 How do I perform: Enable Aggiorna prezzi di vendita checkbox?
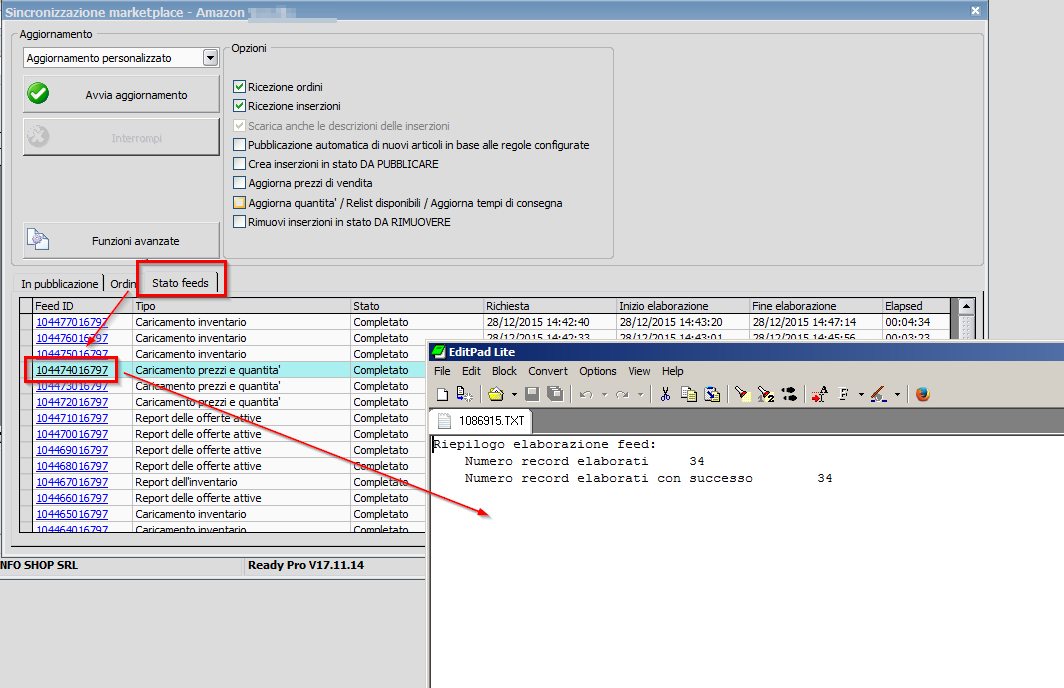tap(239, 183)
